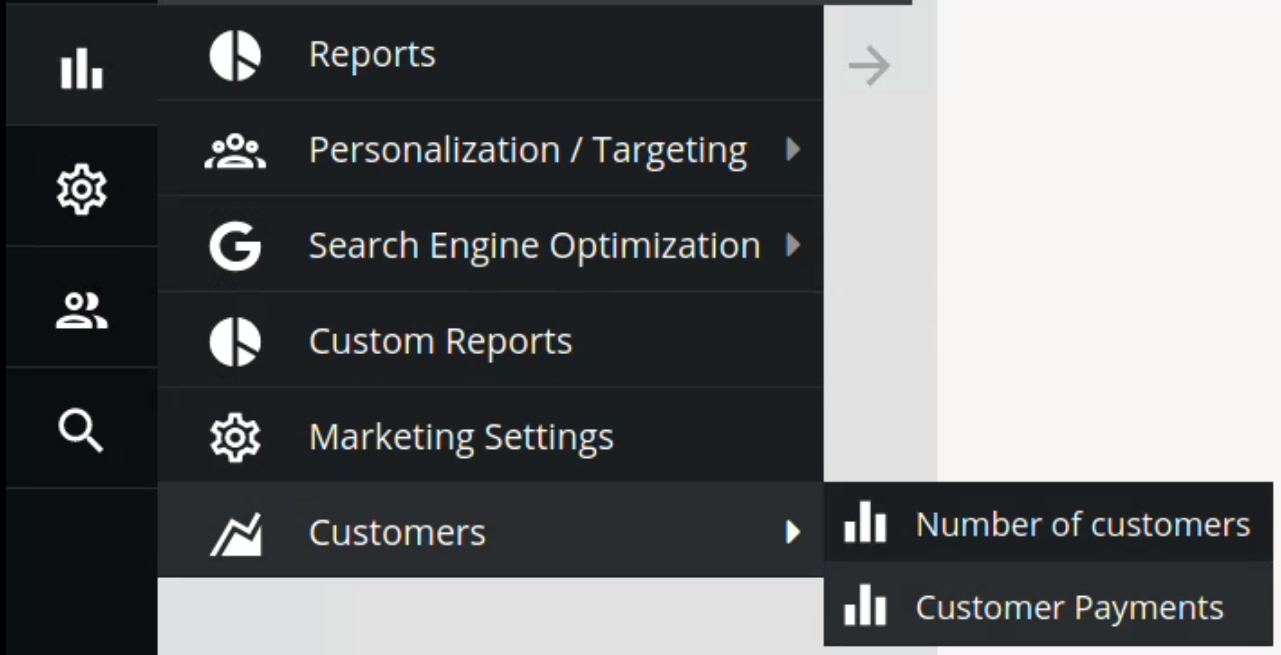Screen dimensions: 1281x655
Task: Expand the Personalization / Targeting submenu
Action: tap(793, 150)
